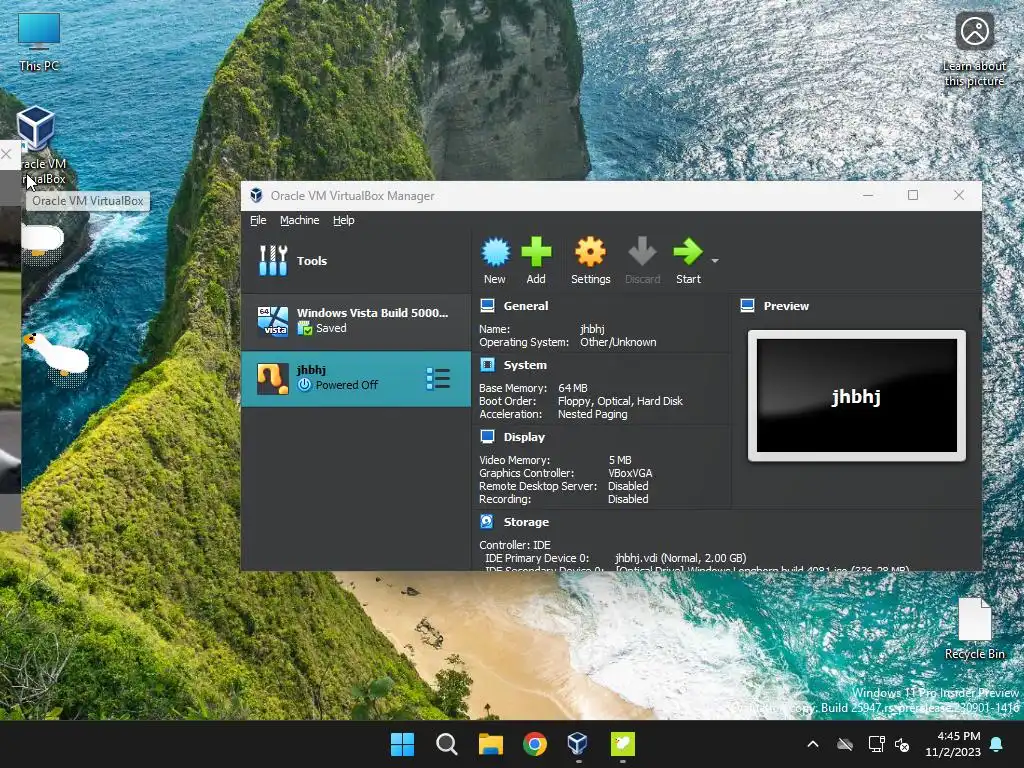
Task: Click the Preview section header
Action: coord(786,306)
